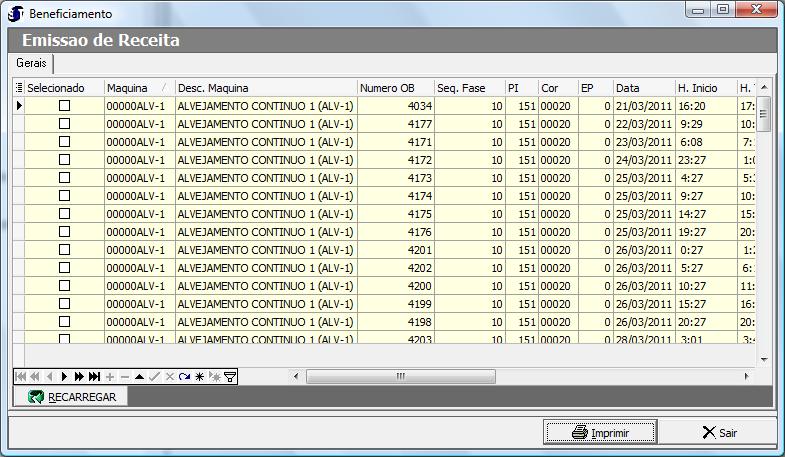Click the refresh data curved arrow icon

coord(184,377)
